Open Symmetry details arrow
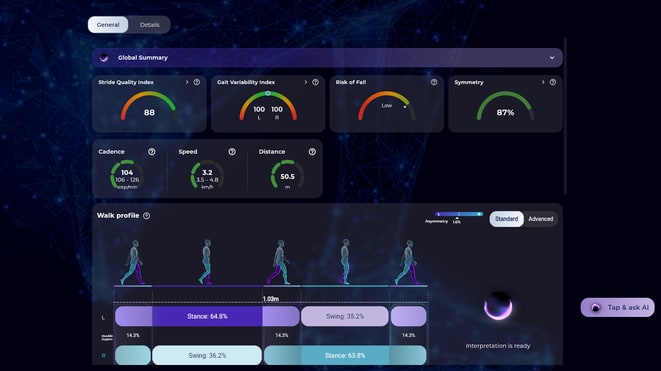The width and height of the screenshot is (661, 371). point(543,82)
